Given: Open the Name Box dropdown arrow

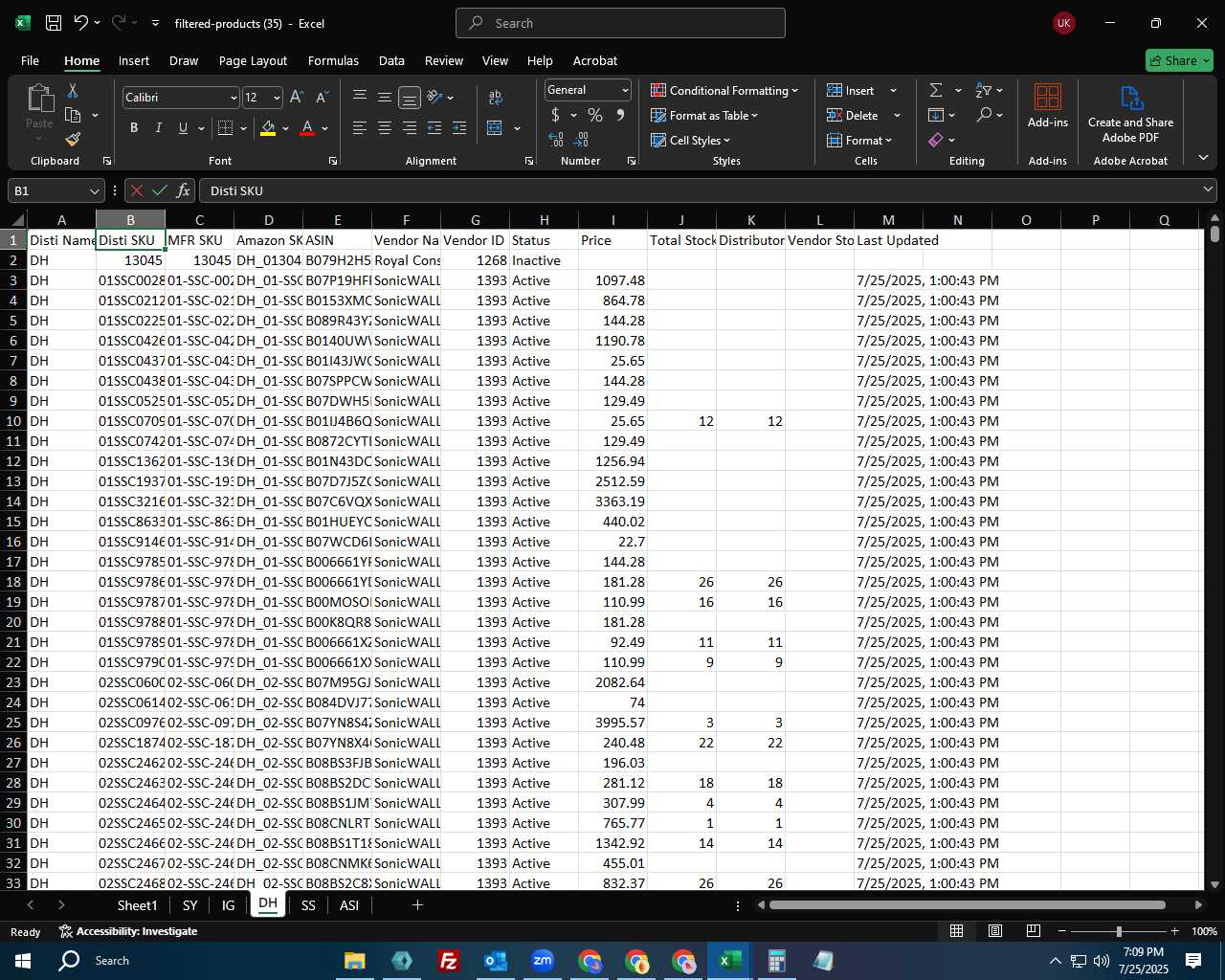Looking at the screenshot, I should click(x=94, y=190).
